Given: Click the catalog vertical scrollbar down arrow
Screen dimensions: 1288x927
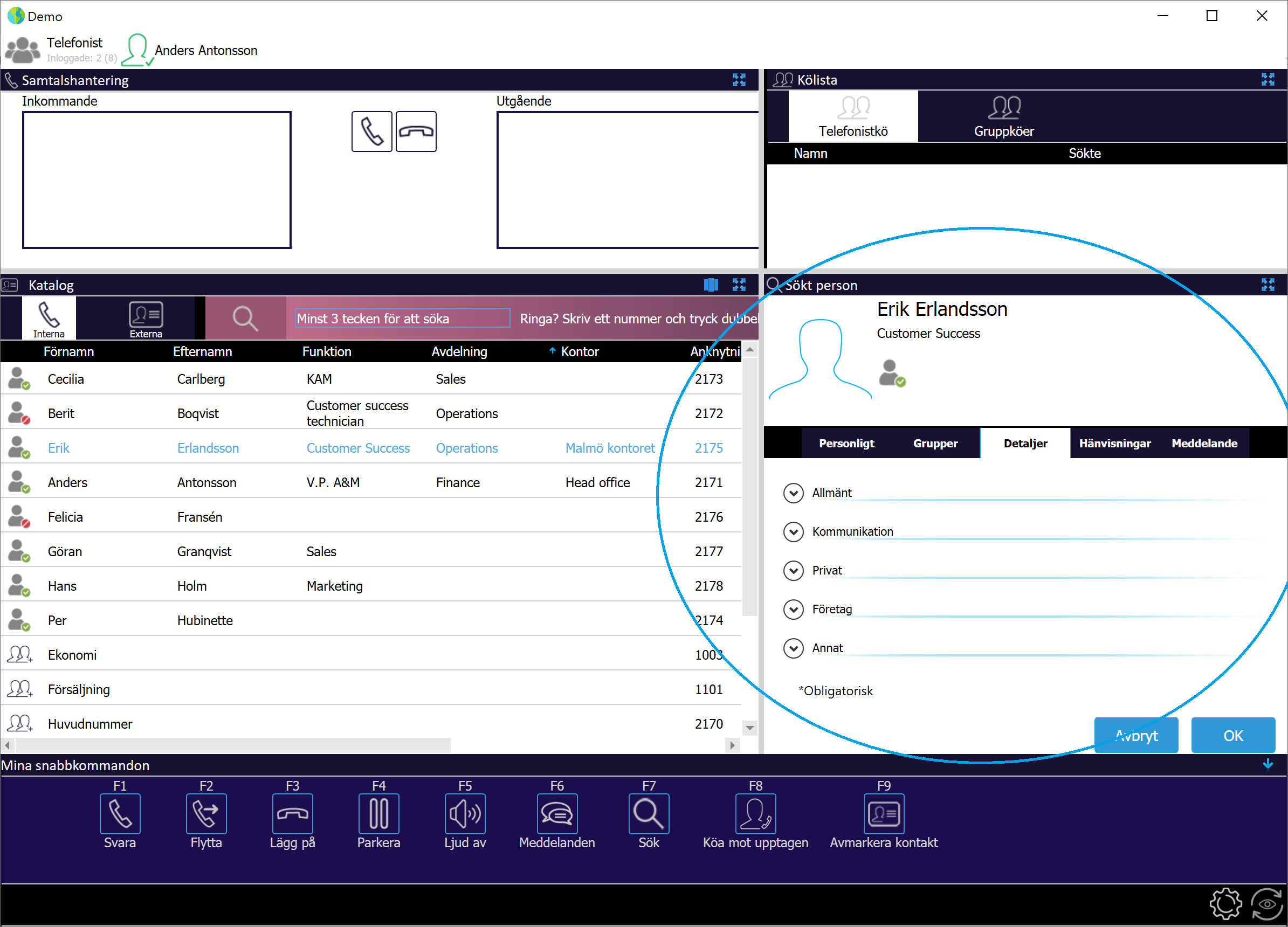Looking at the screenshot, I should tap(749, 727).
